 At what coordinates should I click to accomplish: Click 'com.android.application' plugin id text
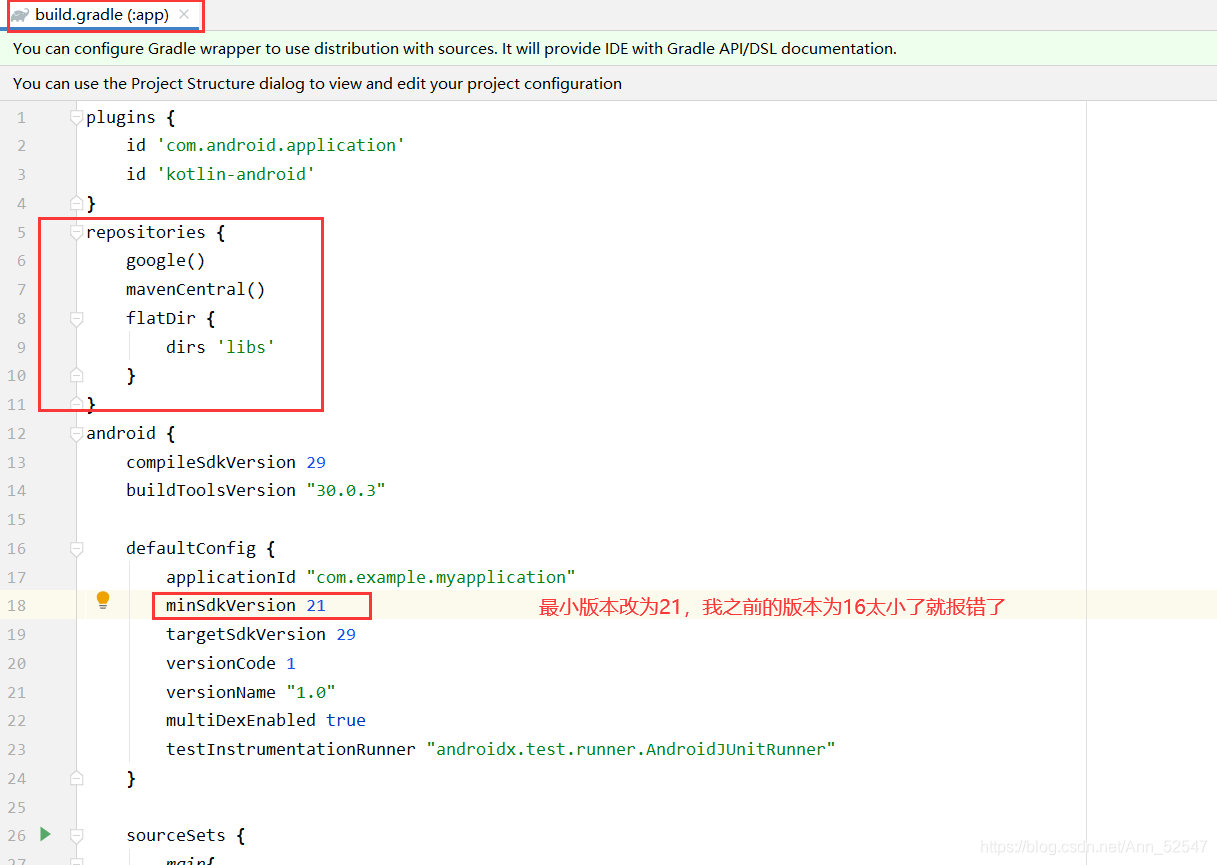(x=281, y=145)
